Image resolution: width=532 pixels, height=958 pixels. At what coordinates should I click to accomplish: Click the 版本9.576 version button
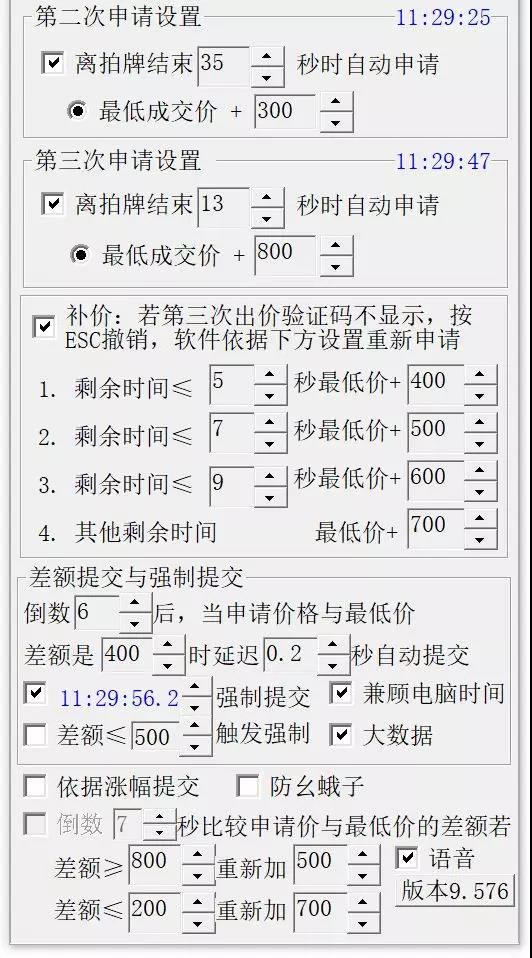454,890
